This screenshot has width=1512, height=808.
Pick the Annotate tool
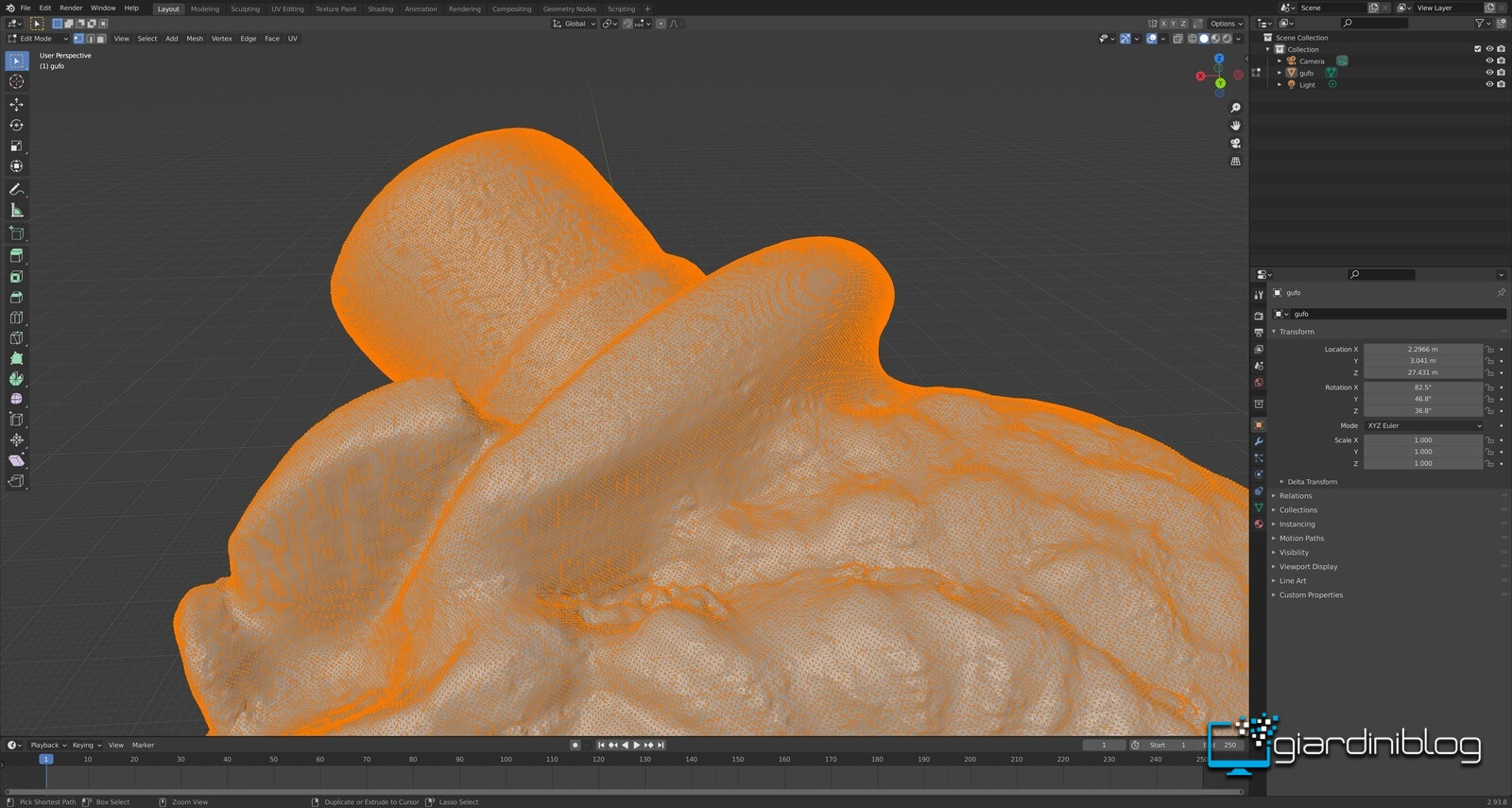click(x=16, y=189)
